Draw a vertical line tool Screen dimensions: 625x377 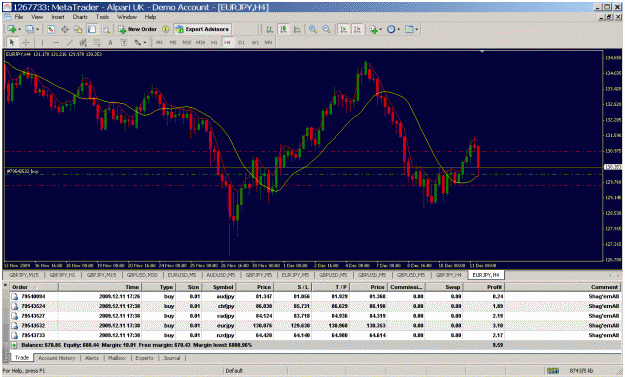pyautogui.click(x=42, y=42)
